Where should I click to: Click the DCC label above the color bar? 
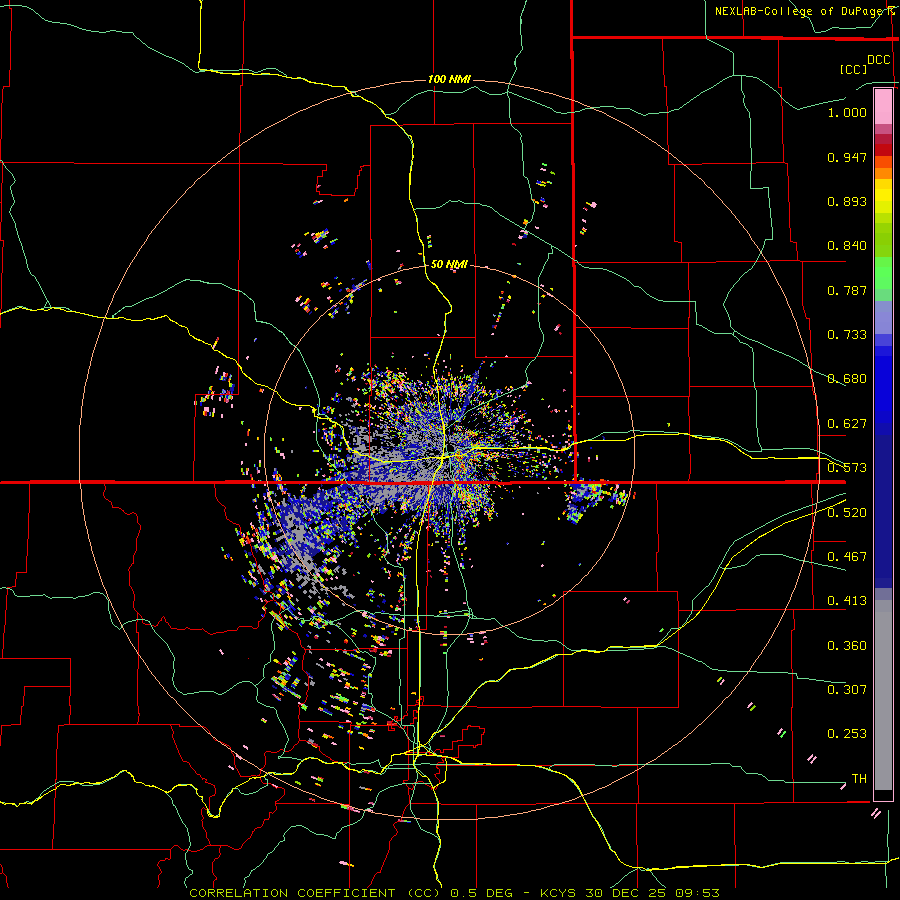point(878,60)
